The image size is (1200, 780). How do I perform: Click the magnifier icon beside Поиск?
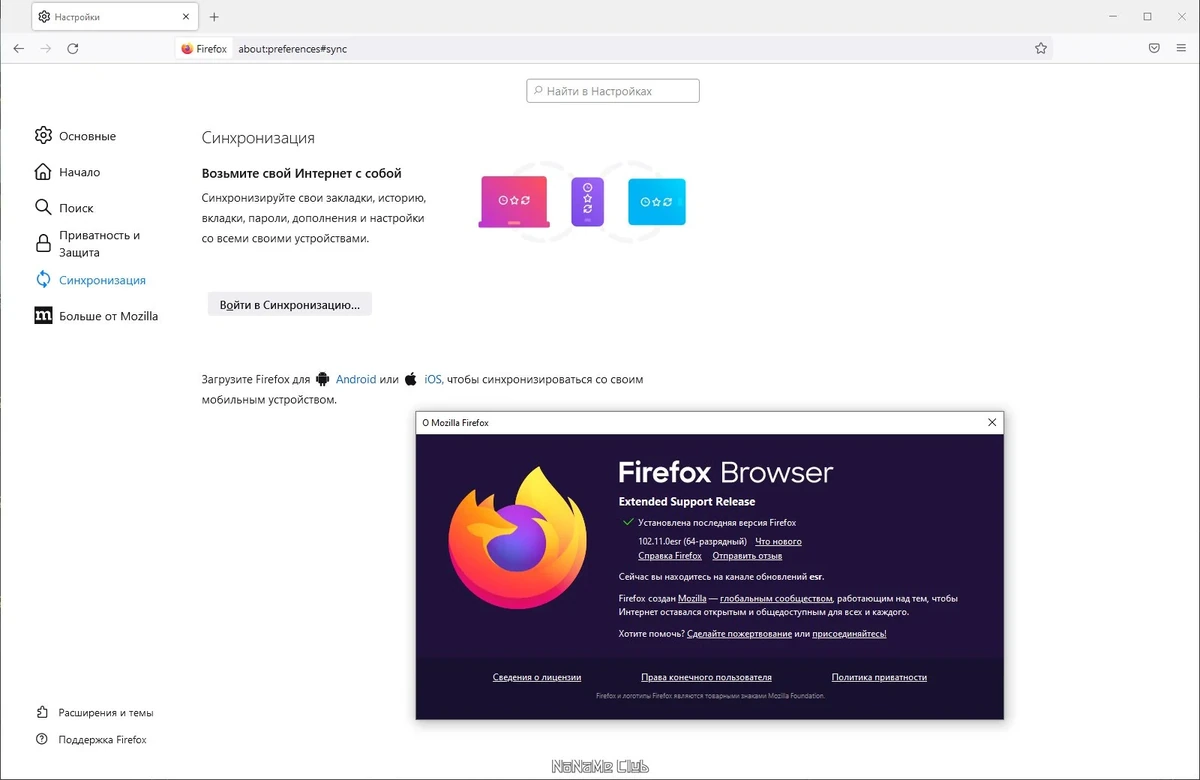[x=43, y=207]
